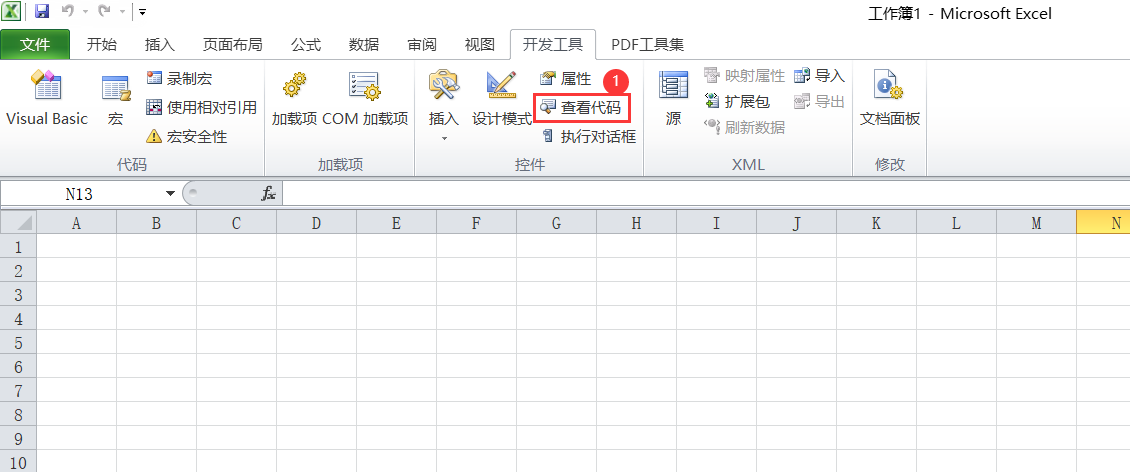Switch to the 视图 tab
The image size is (1130, 472).
pyautogui.click(x=479, y=45)
